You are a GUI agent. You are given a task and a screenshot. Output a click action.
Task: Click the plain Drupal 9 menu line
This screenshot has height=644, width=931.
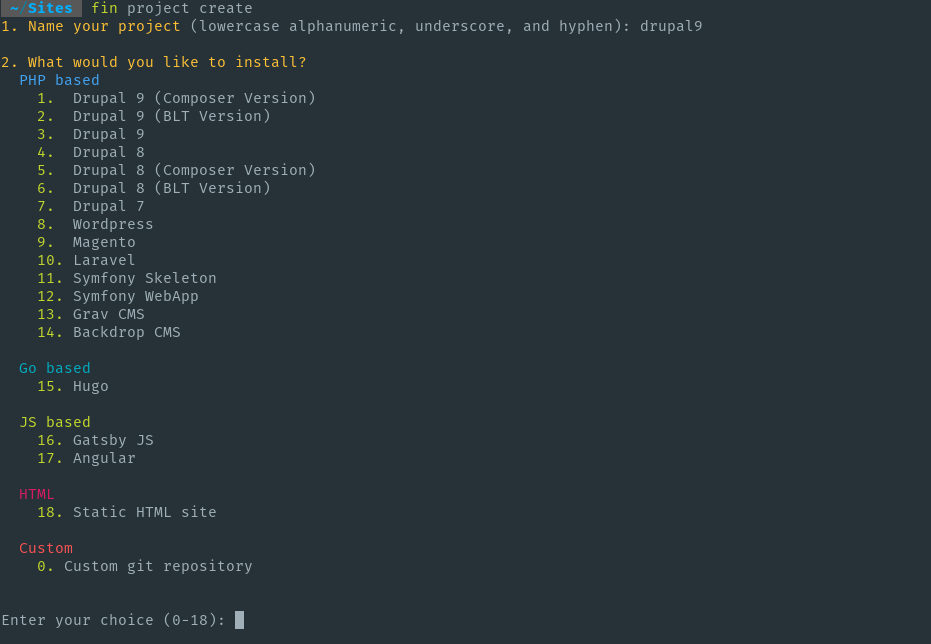(x=91, y=134)
